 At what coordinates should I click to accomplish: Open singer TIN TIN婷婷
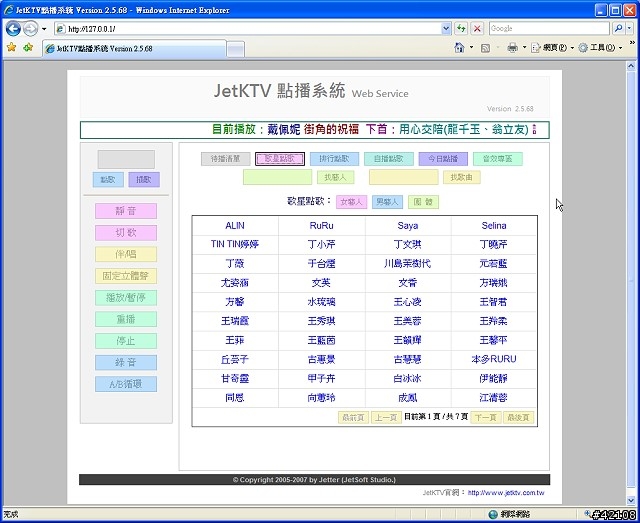tap(235, 244)
